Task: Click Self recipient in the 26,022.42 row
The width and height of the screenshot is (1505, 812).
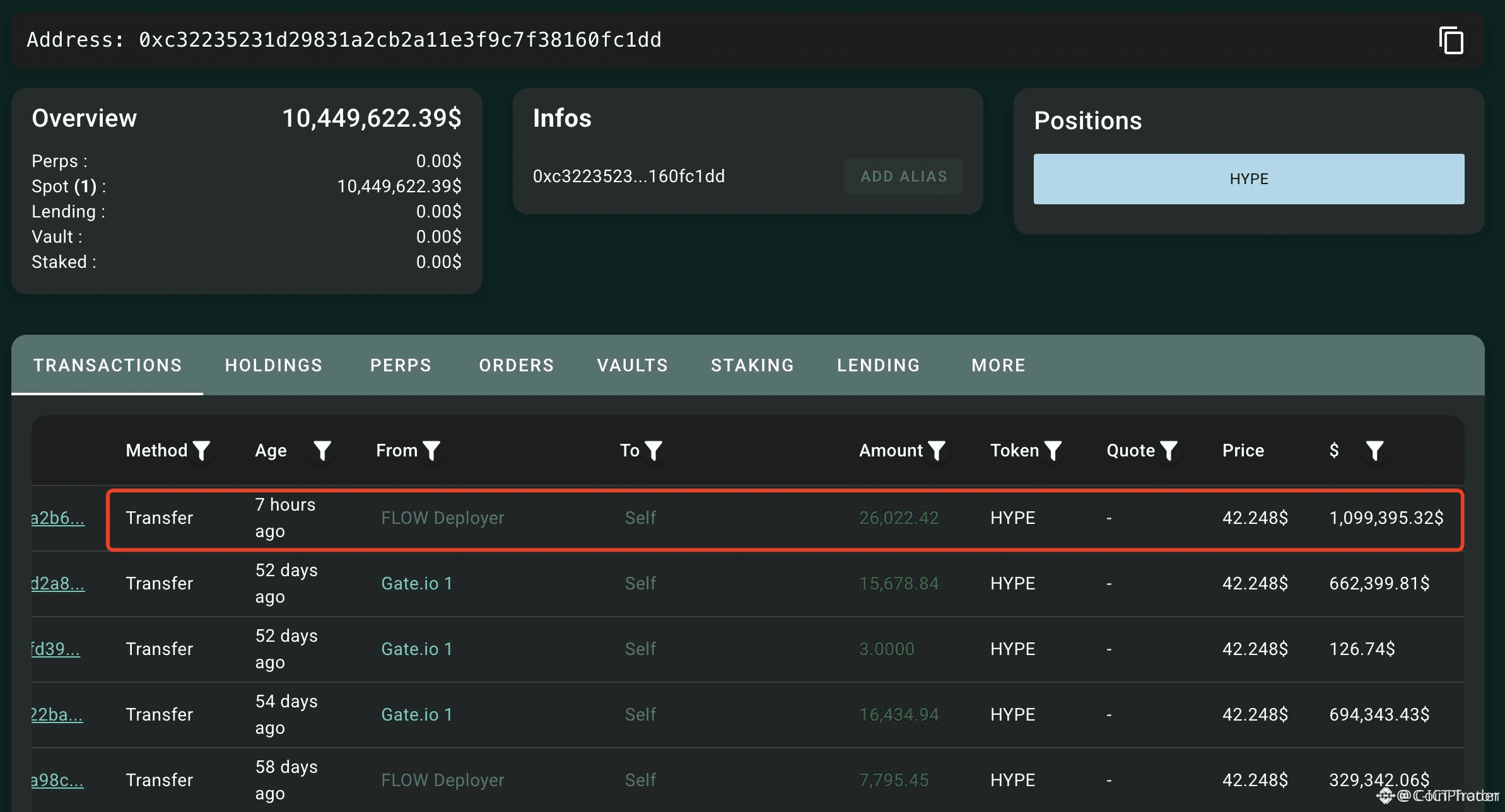Action: [x=640, y=518]
